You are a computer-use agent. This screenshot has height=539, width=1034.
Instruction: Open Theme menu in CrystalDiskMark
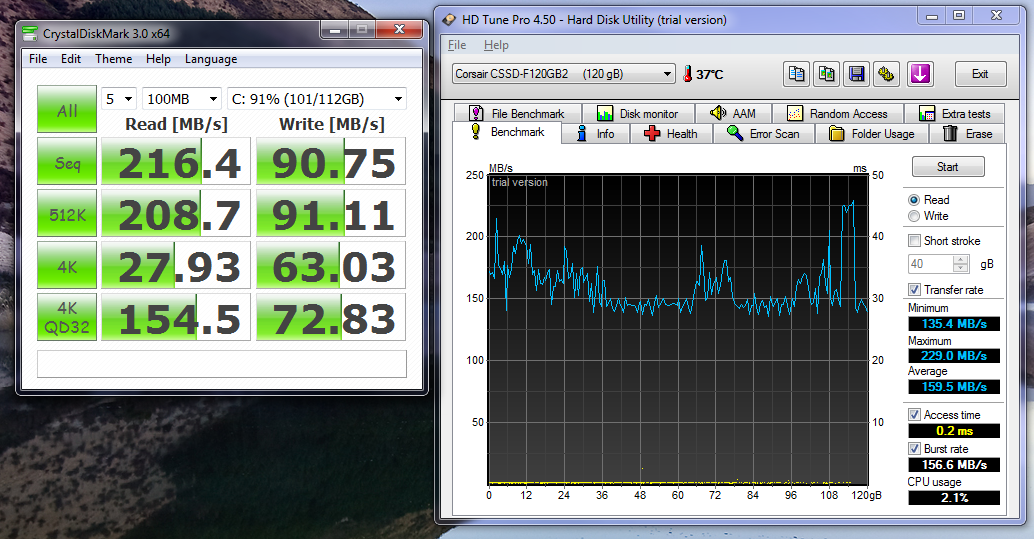pyautogui.click(x=113, y=59)
